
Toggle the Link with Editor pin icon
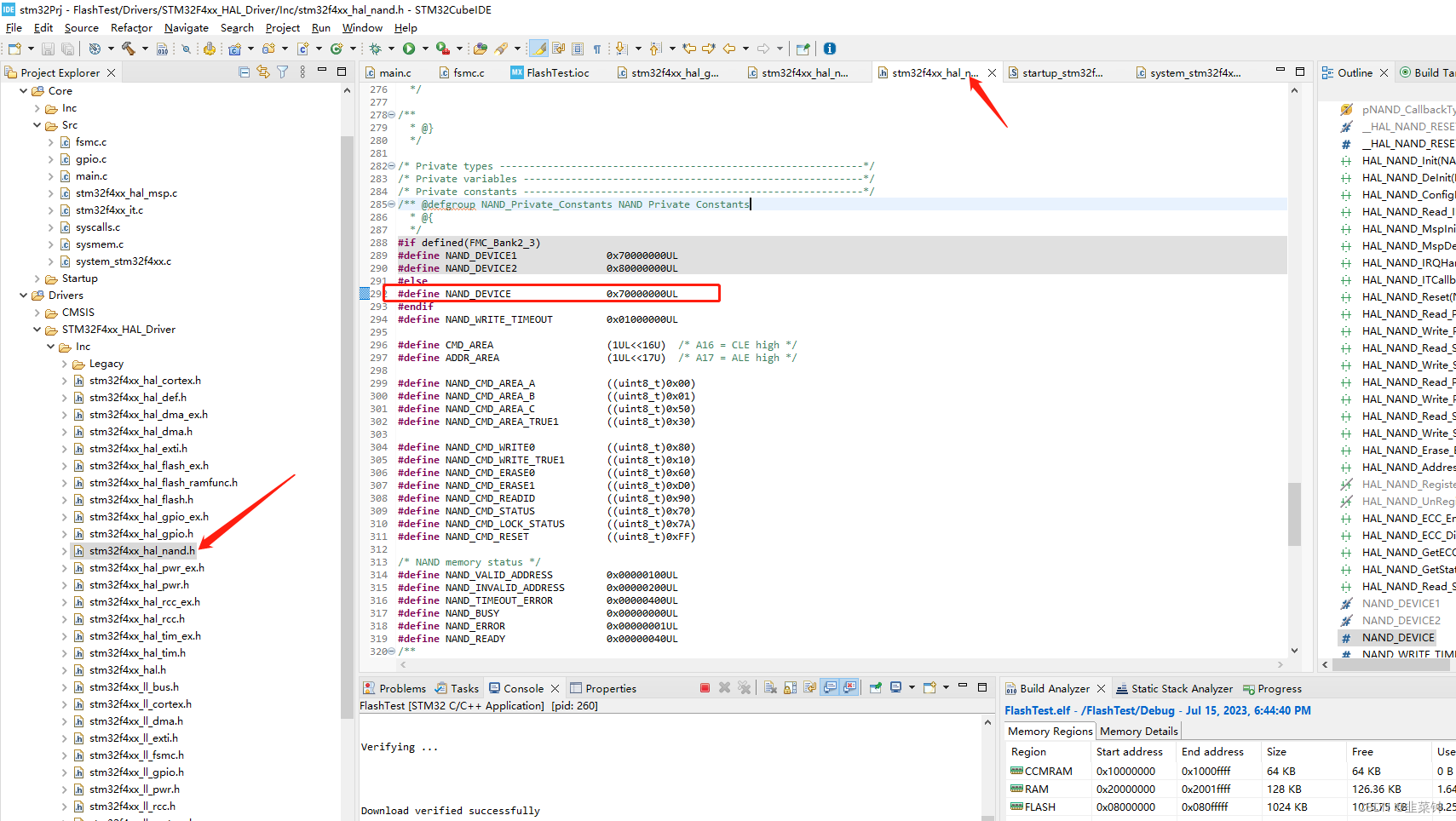tap(263, 72)
